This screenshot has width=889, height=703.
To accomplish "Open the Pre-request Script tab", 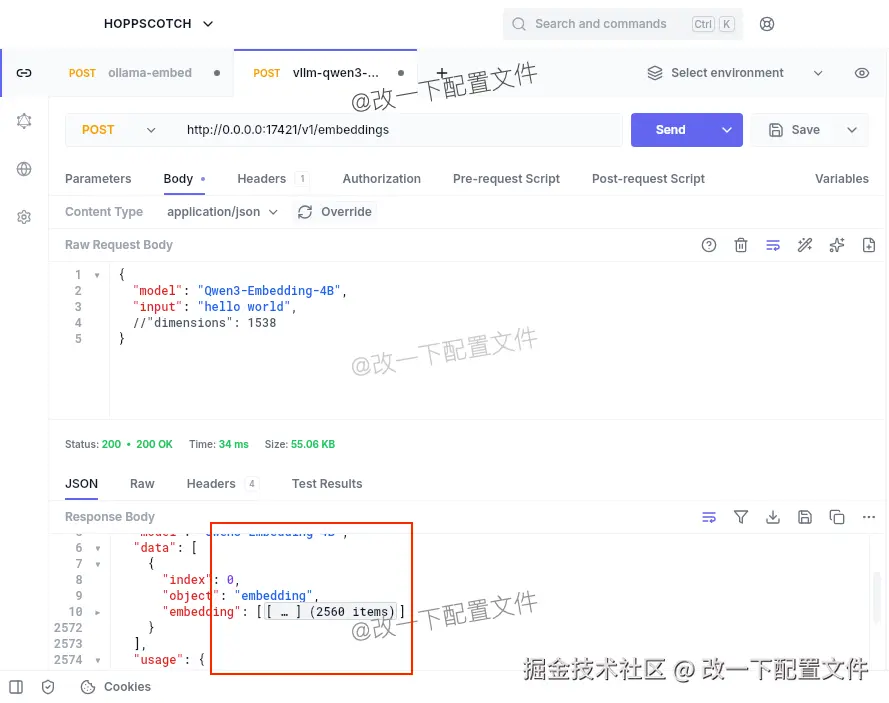I will click(x=506, y=179).
